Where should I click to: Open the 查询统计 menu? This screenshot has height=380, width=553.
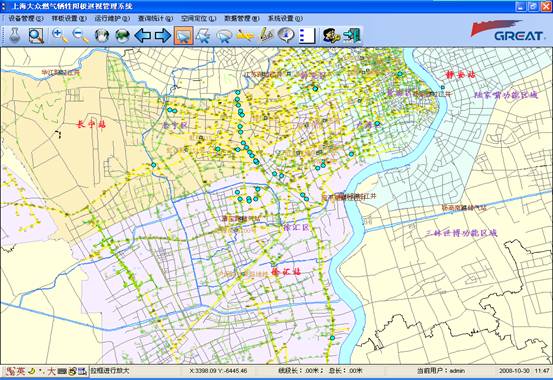pos(155,18)
